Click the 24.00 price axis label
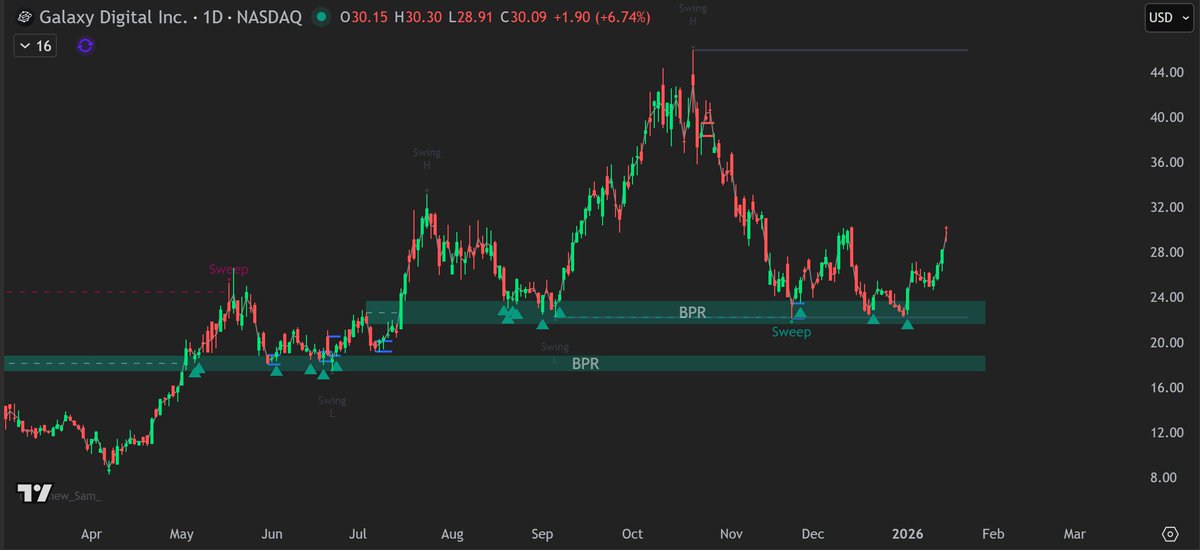This screenshot has height=550, width=1200. pos(1165,297)
